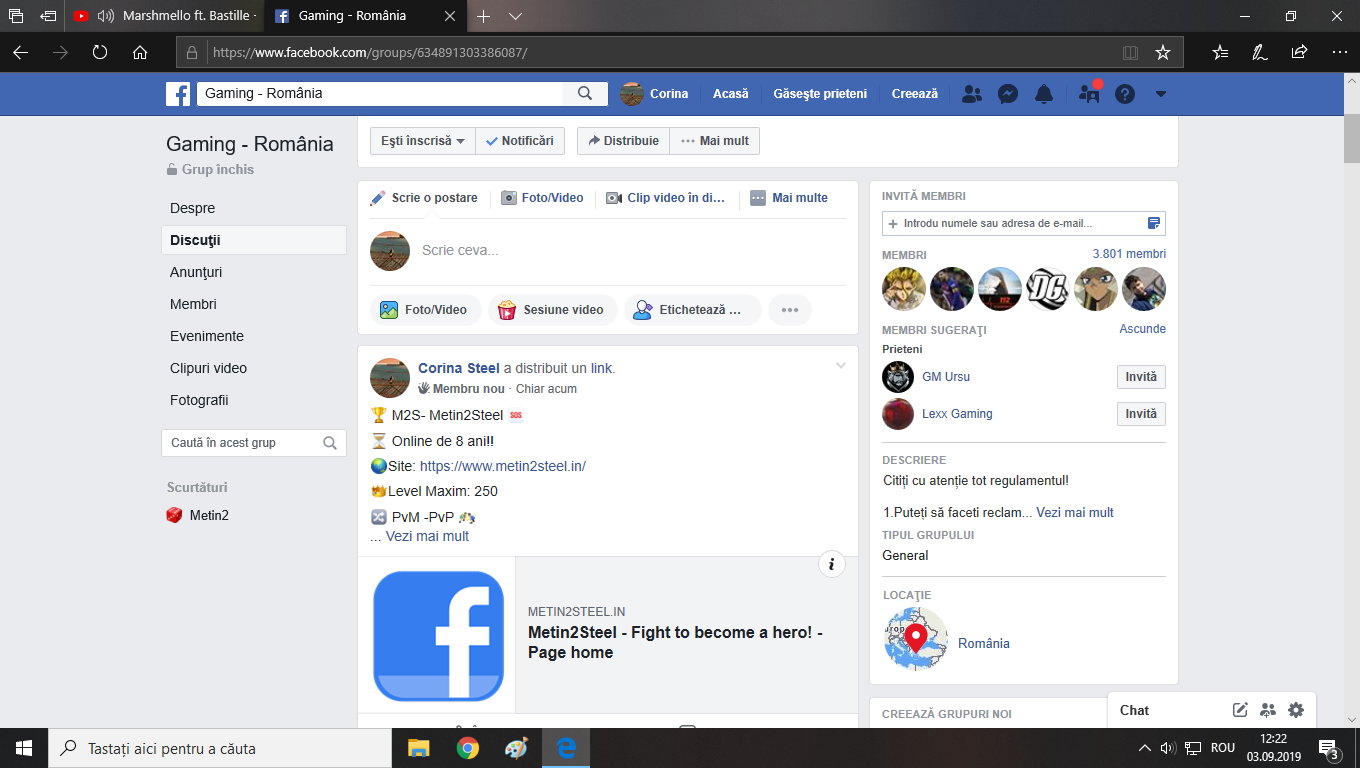Open the metin2steel.in site link
The image size is (1360, 768).
(x=502, y=466)
